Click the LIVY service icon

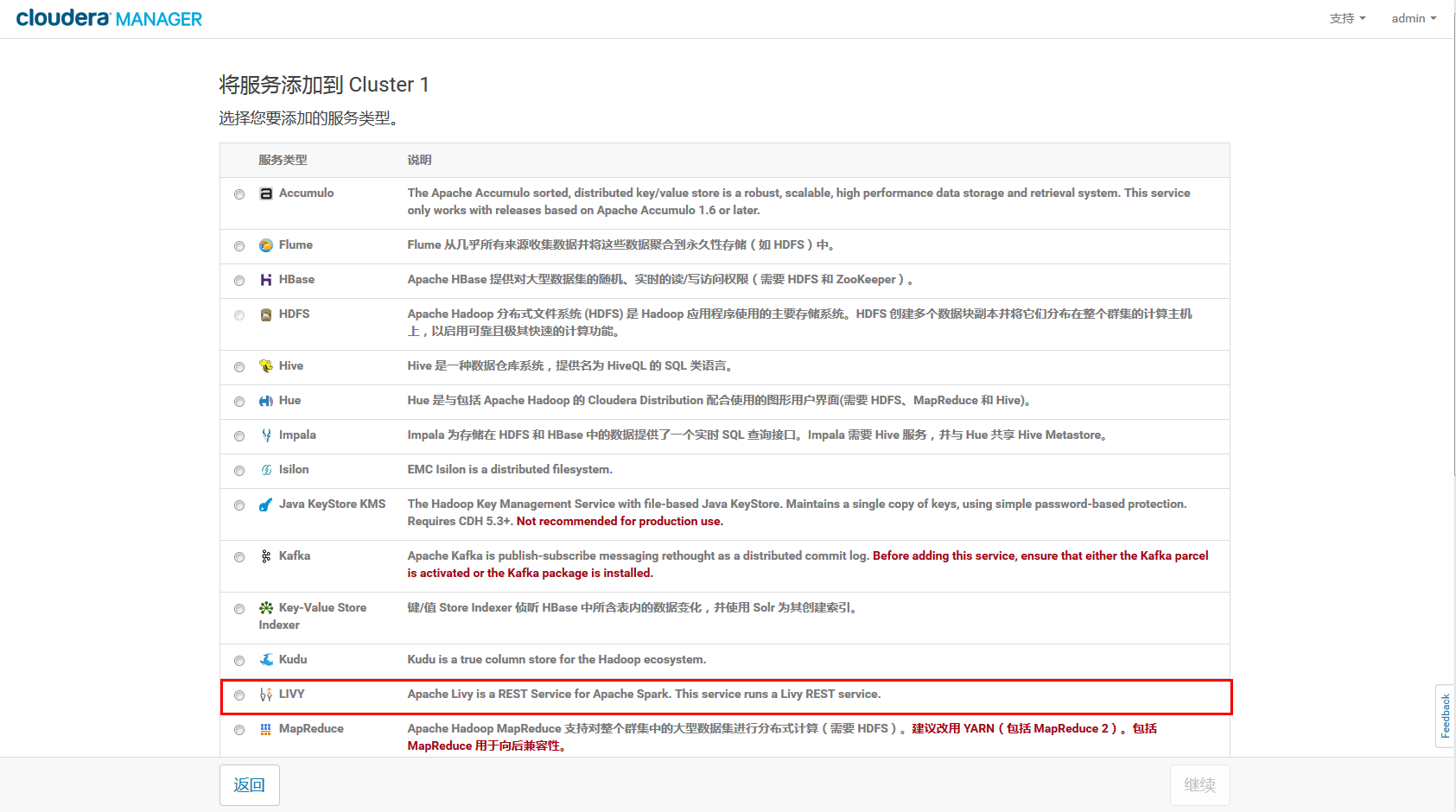pyautogui.click(x=266, y=695)
